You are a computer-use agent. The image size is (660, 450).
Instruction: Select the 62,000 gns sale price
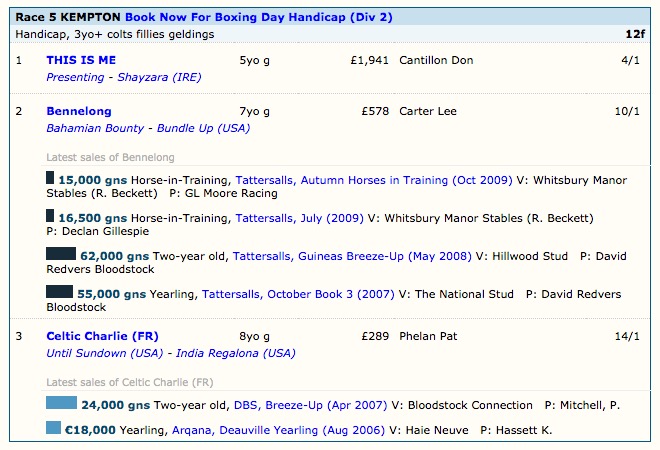click(x=114, y=256)
